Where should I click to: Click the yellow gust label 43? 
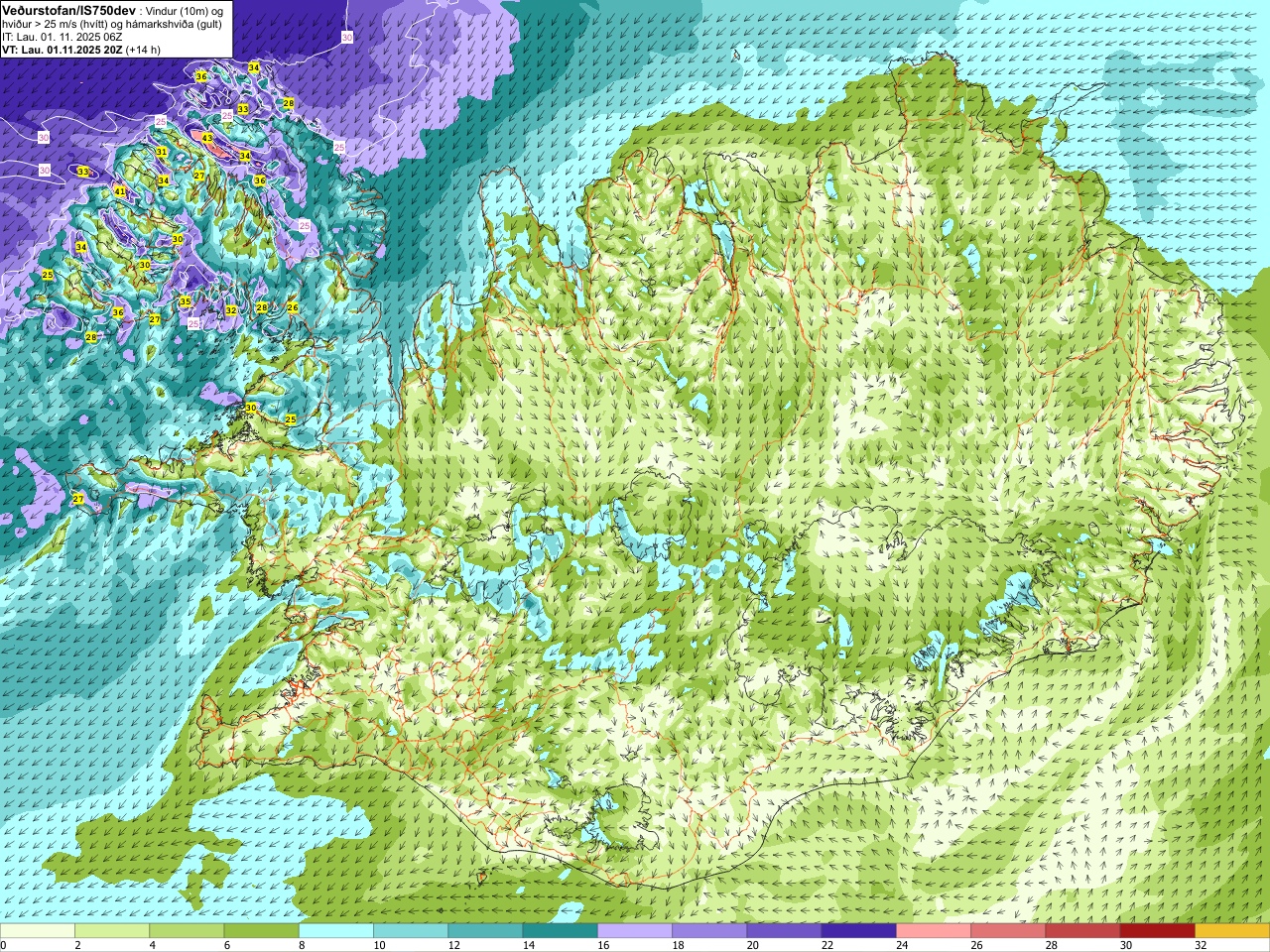(x=207, y=139)
